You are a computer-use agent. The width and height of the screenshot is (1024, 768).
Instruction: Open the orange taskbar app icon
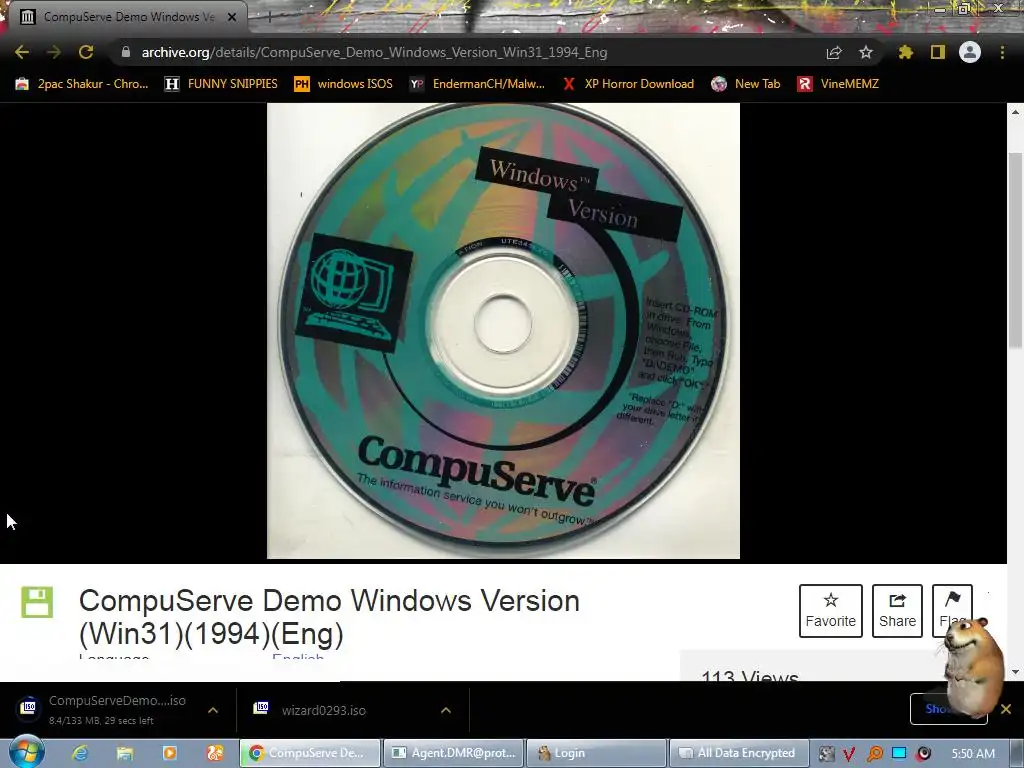tap(215, 753)
